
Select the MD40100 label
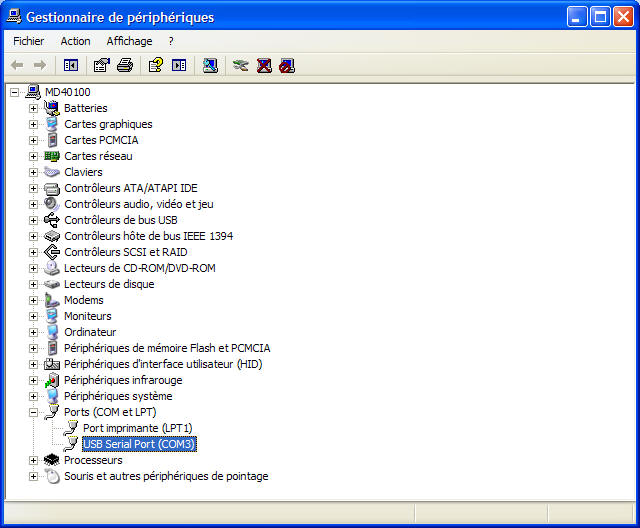tap(68, 92)
